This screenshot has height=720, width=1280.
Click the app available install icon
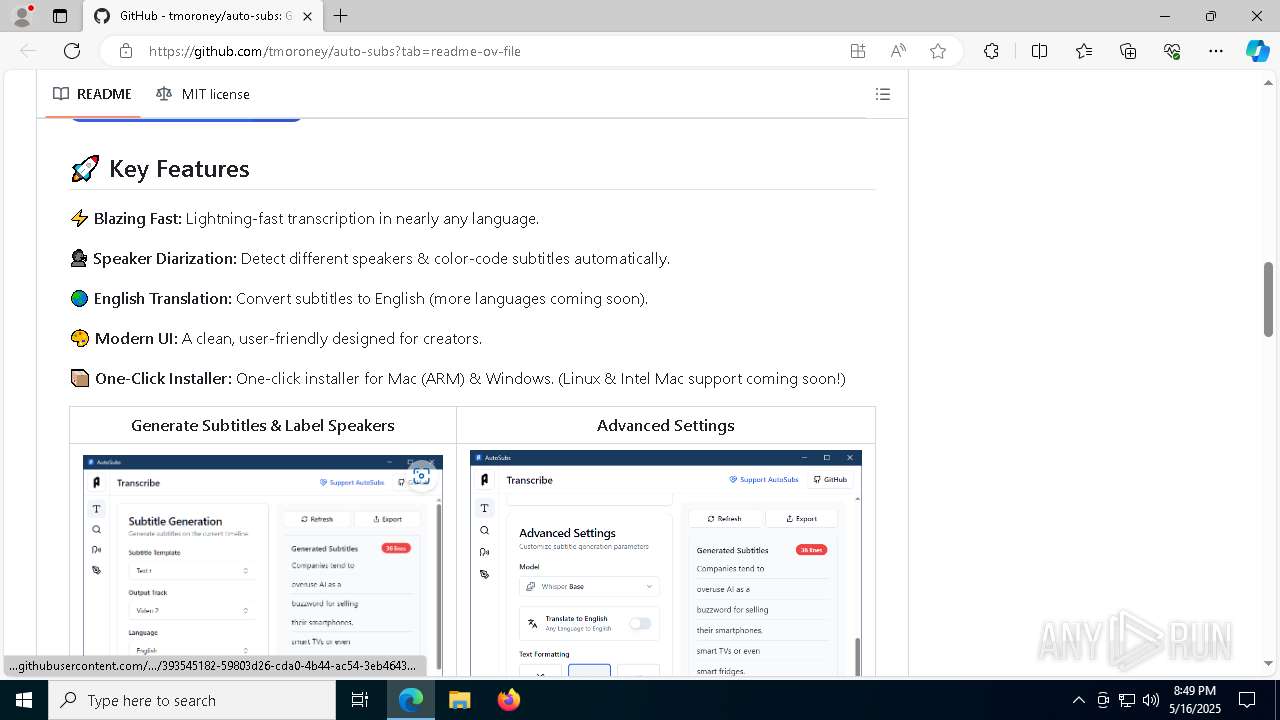point(858,51)
